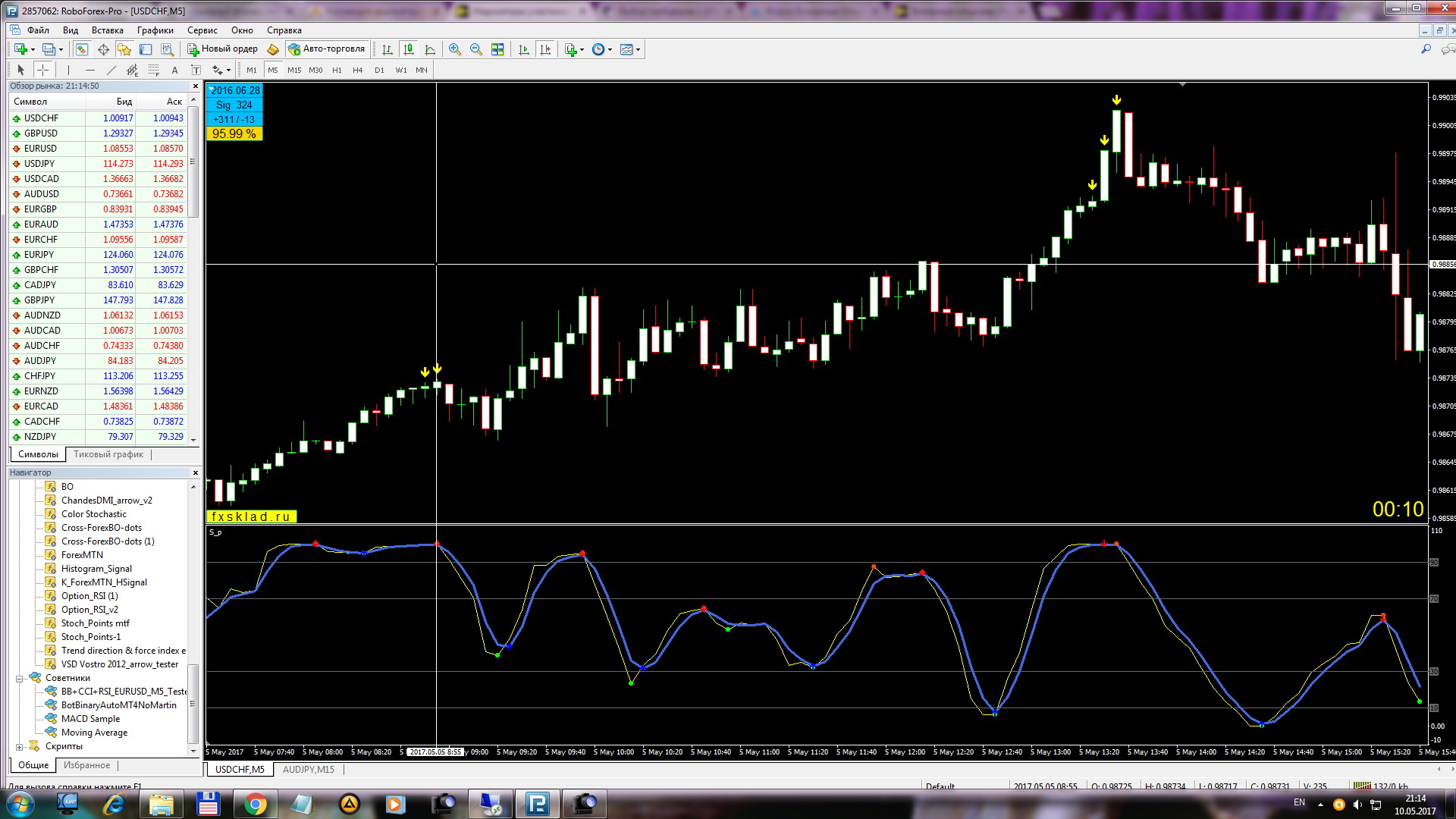Screen dimensions: 1456x819
Task: Switch timeframe to H1
Action: (337, 70)
